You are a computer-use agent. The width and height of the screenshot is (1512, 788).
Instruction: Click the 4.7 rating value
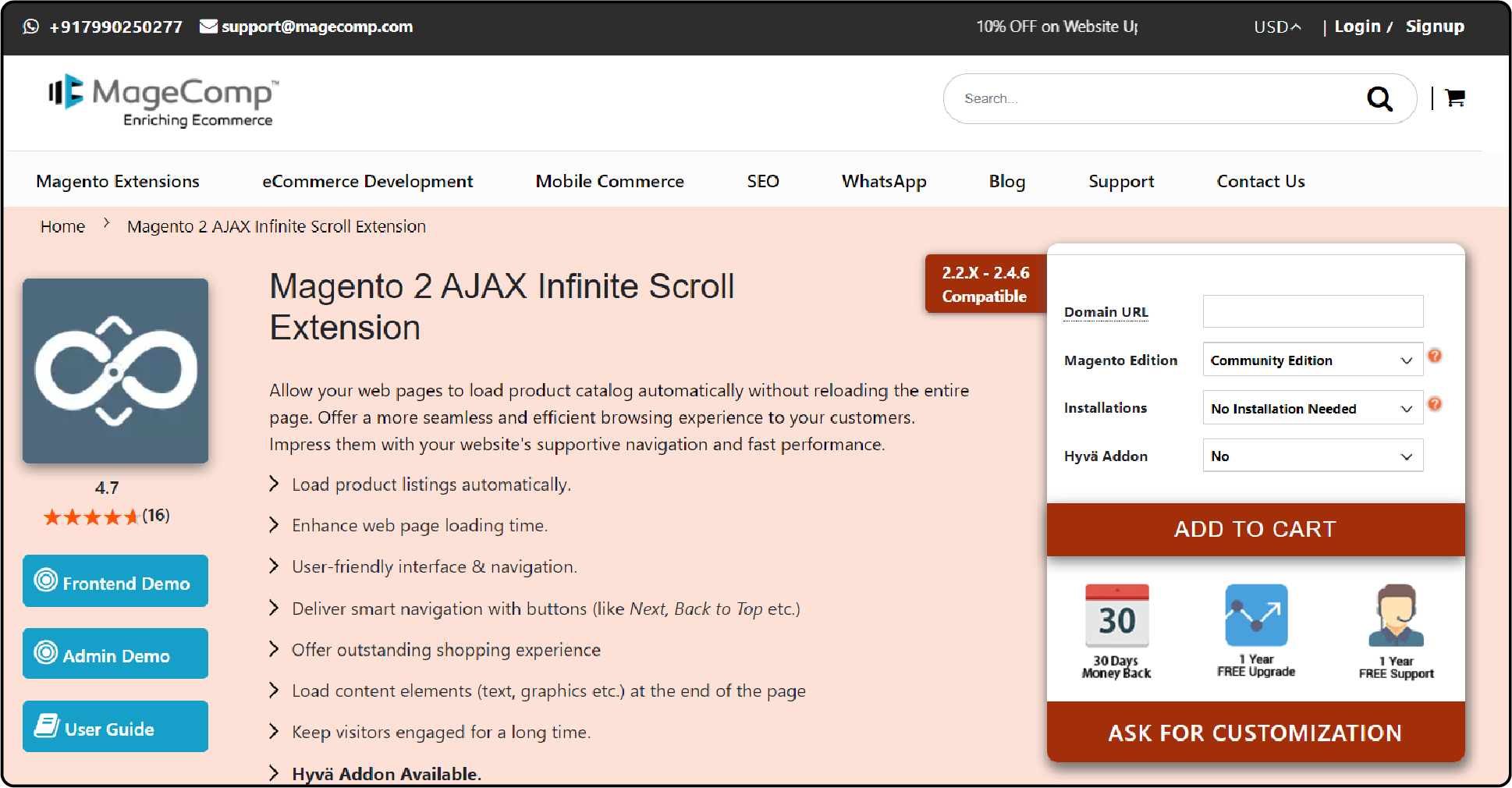point(107,488)
